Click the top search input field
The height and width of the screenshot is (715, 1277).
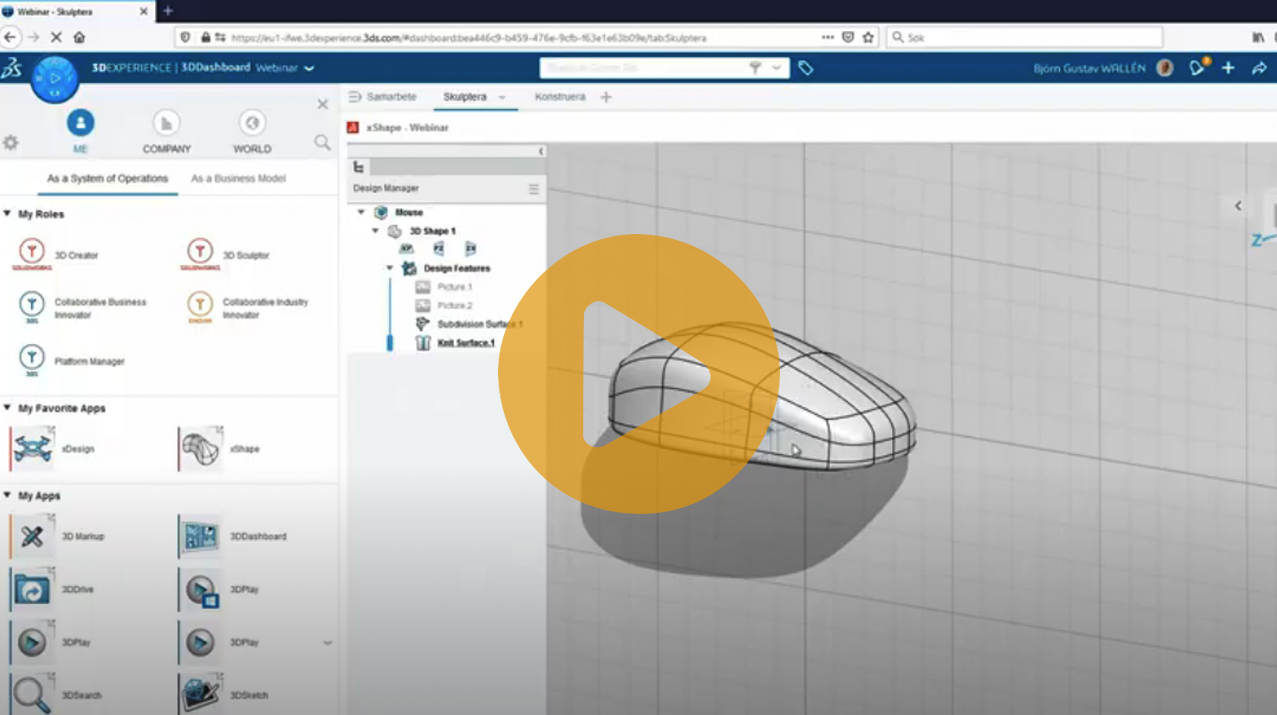(x=642, y=68)
